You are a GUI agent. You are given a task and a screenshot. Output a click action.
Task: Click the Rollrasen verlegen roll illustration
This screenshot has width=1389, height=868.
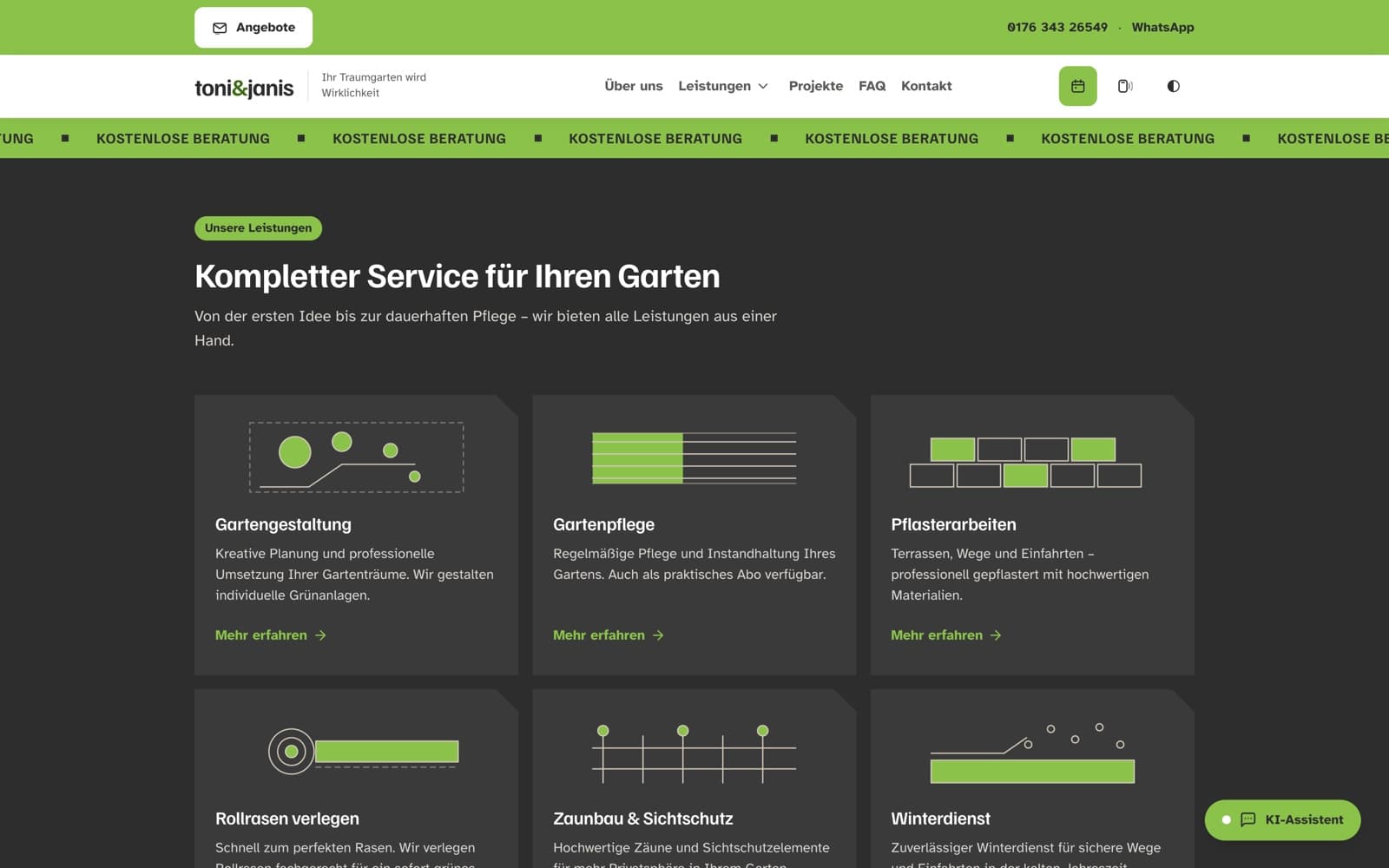pos(364,751)
